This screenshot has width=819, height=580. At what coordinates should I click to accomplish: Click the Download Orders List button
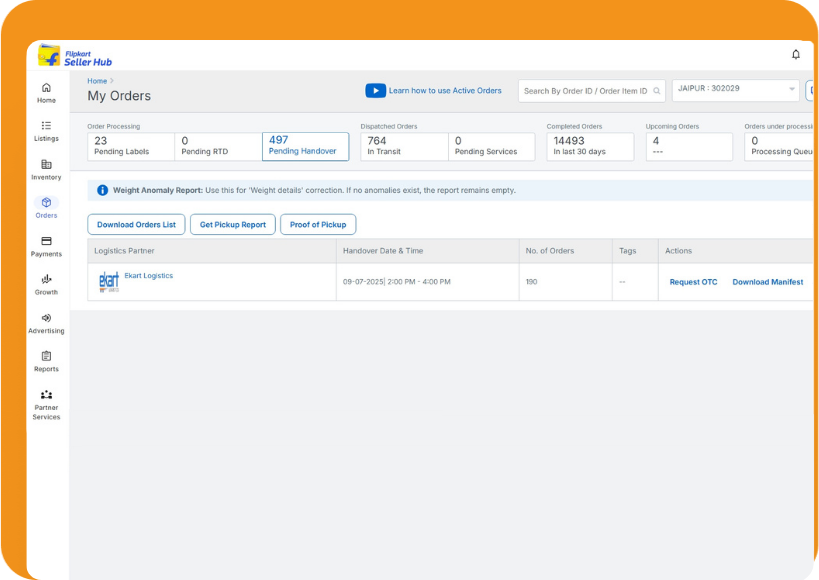pyautogui.click(x=136, y=225)
